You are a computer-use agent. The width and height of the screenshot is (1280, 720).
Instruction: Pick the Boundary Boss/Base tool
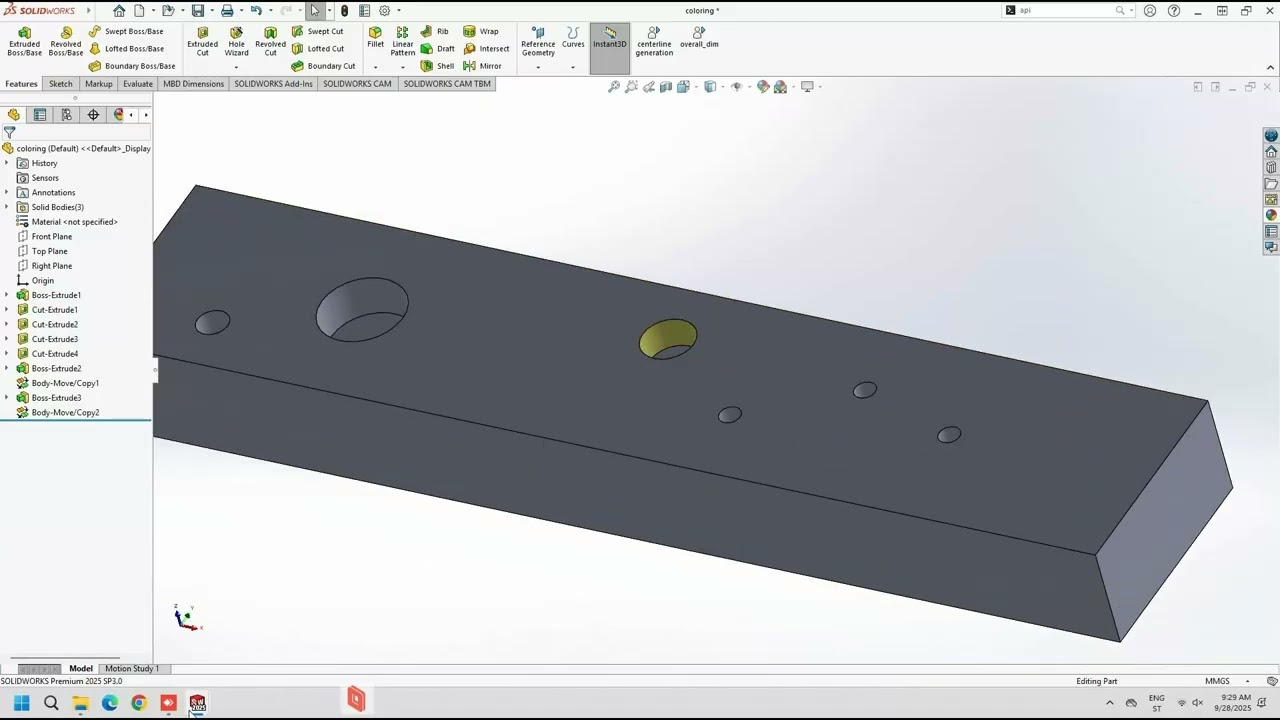click(131, 66)
